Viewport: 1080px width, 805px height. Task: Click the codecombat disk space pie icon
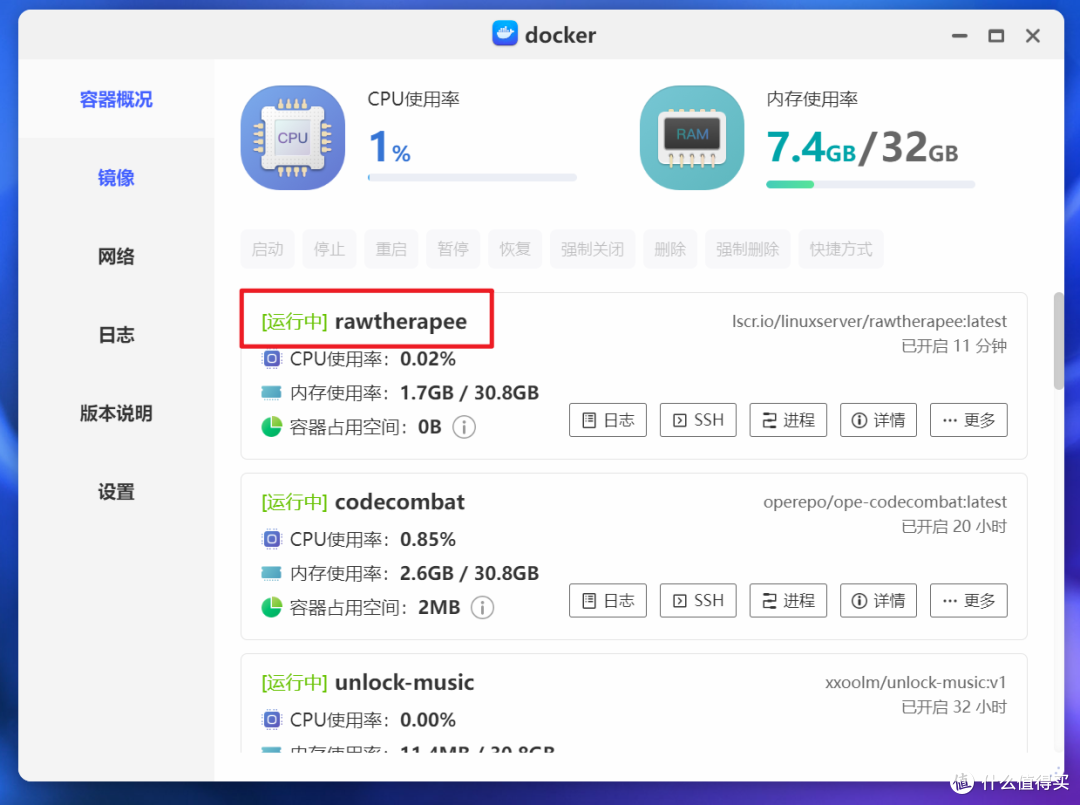tap(271, 607)
